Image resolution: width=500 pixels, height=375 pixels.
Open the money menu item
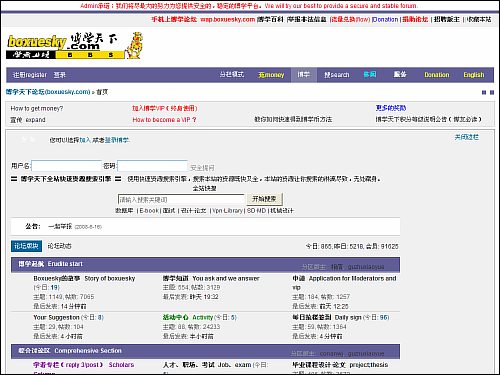click(x=271, y=75)
